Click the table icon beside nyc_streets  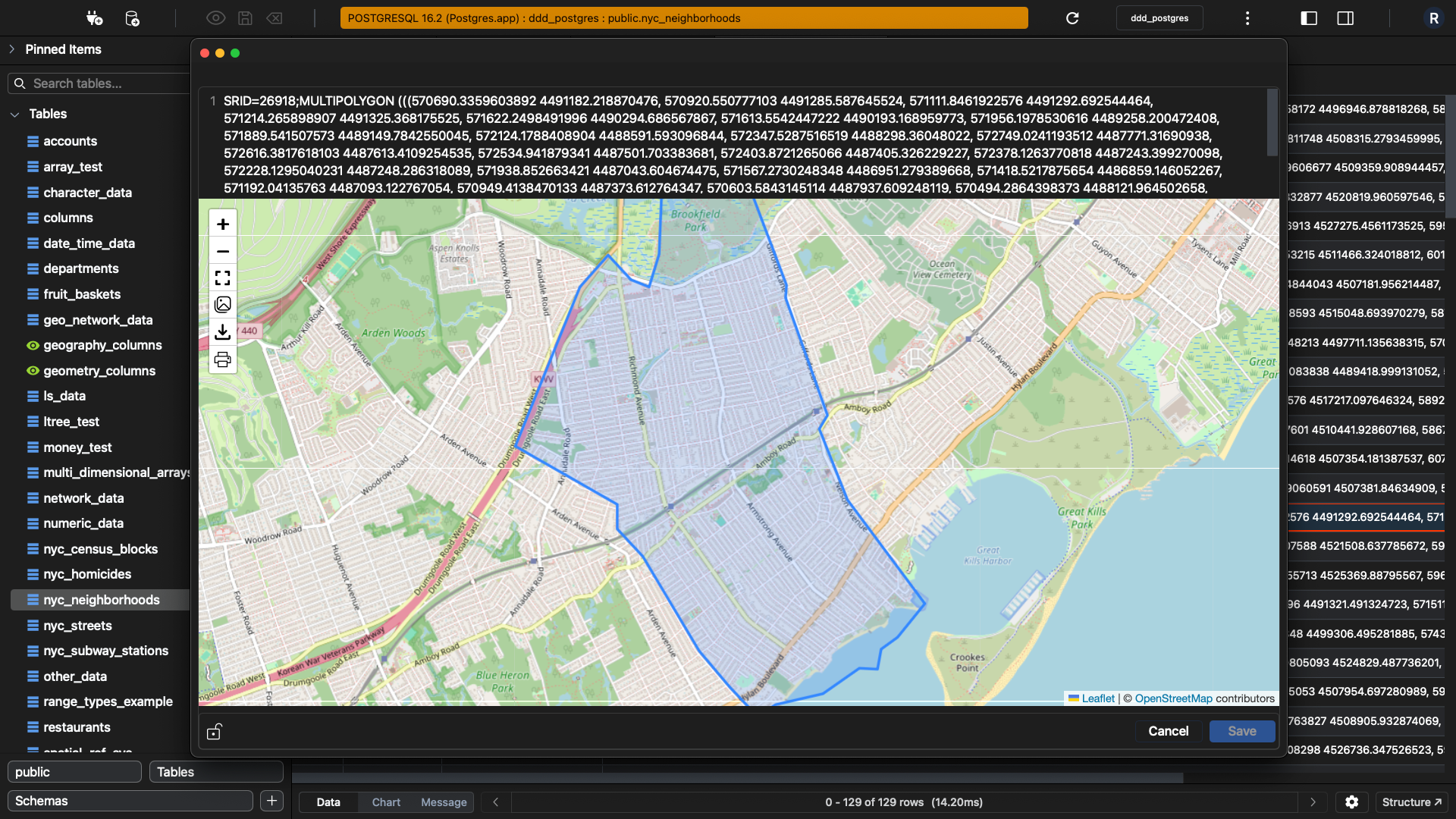click(x=33, y=626)
